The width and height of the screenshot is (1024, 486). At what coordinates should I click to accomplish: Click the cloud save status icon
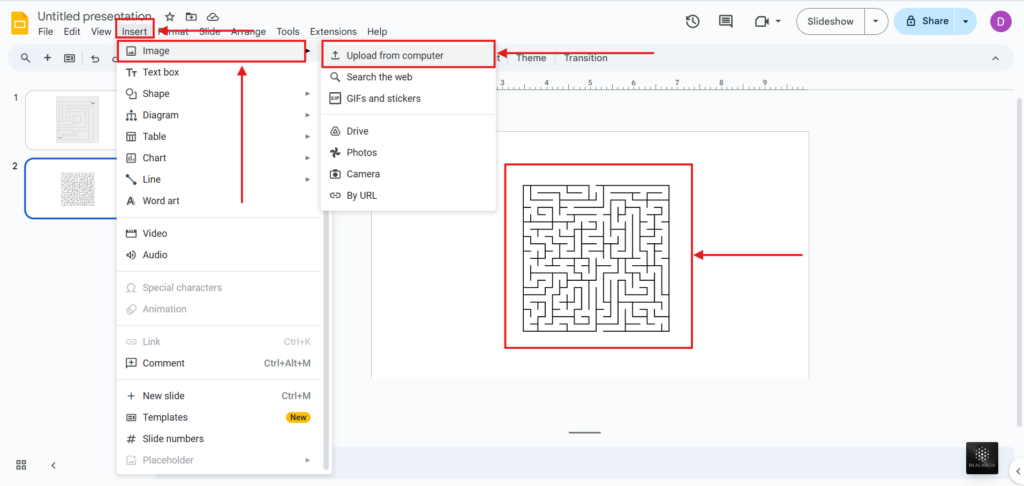[213, 17]
